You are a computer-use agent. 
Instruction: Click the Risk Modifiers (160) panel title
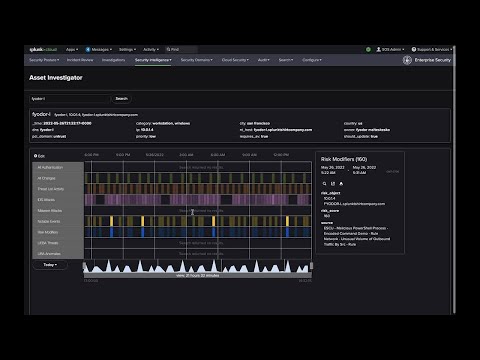tap(344, 159)
